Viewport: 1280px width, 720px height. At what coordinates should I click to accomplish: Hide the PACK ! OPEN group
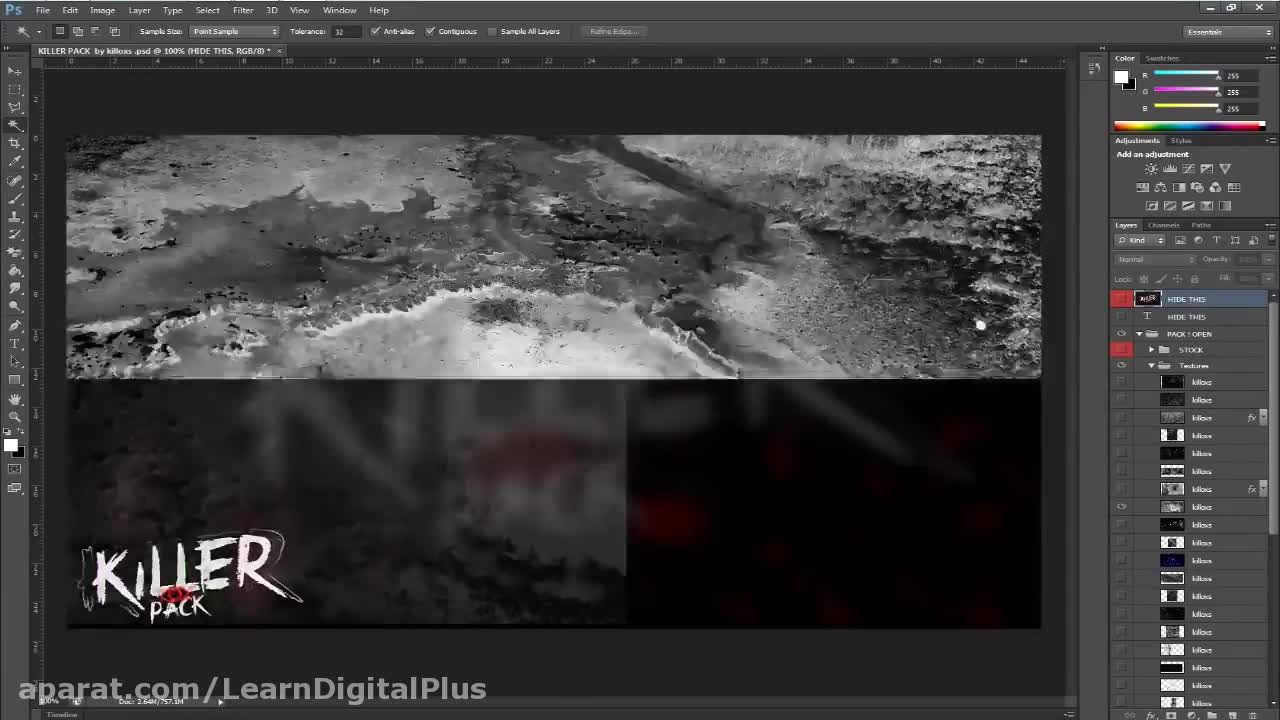pos(1121,334)
